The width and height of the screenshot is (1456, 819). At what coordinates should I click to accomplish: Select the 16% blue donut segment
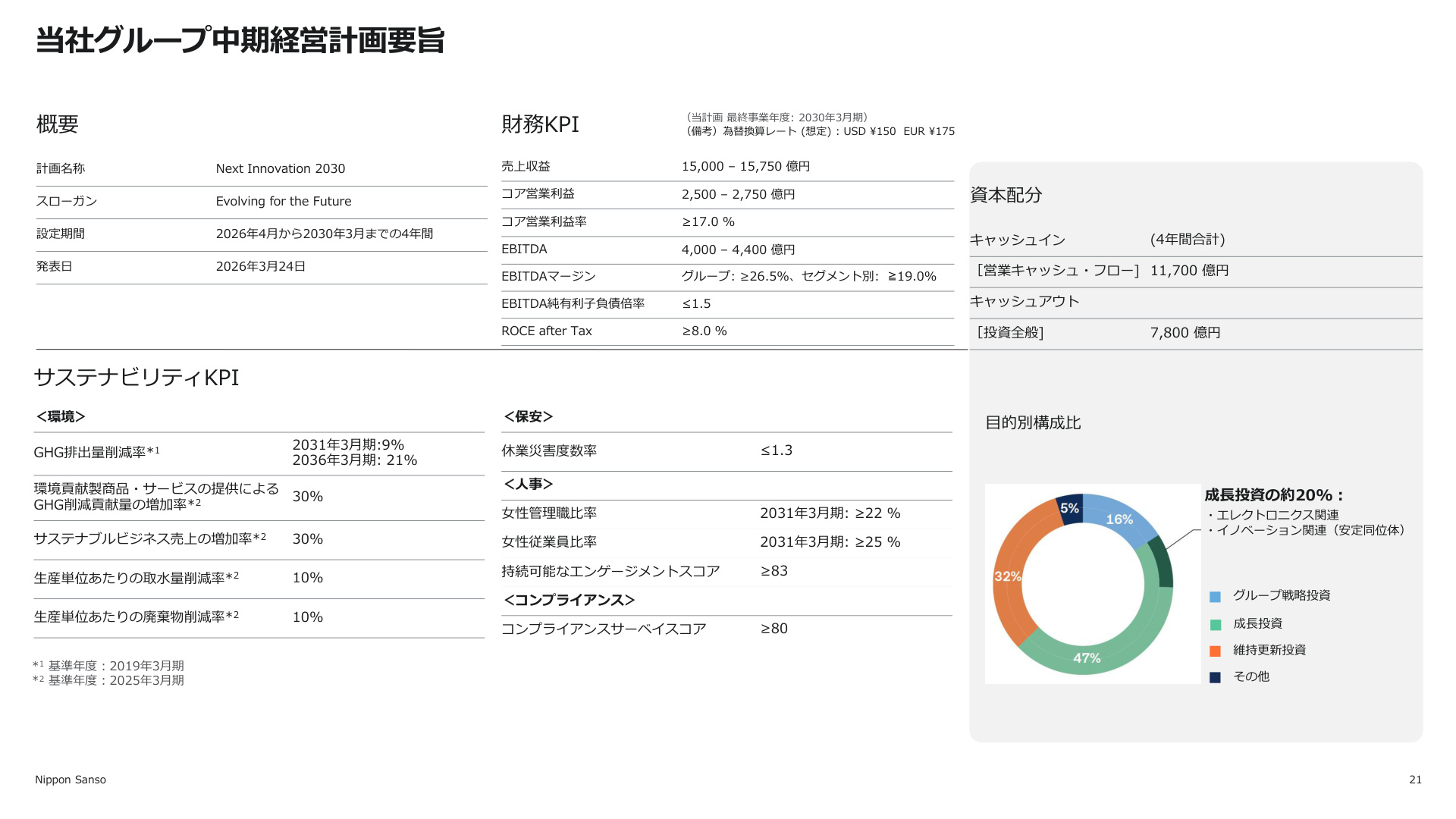(1119, 519)
